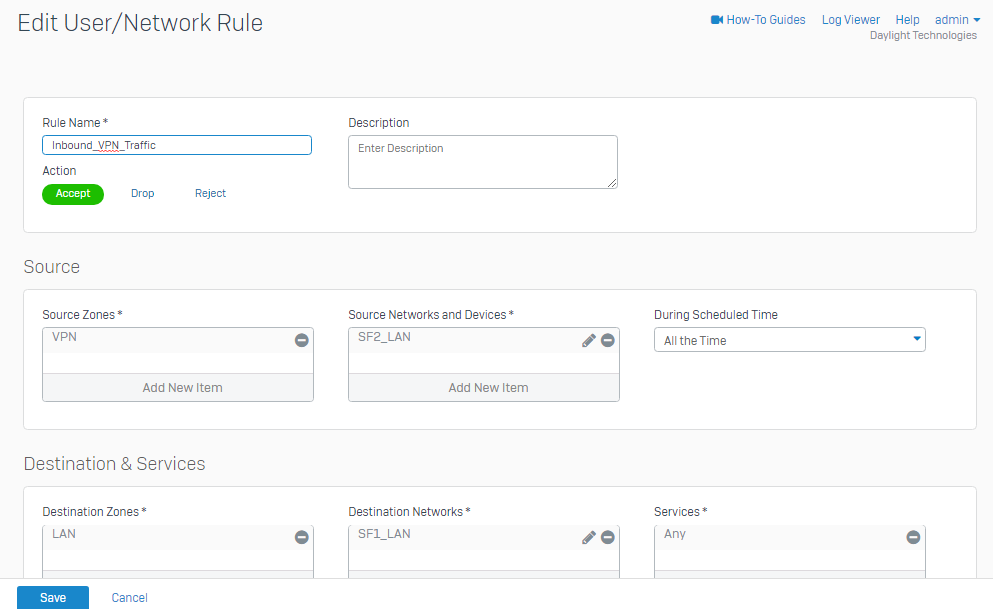This screenshot has width=993, height=609.
Task: Edit SF2_LAN source network entry
Action: coord(588,341)
